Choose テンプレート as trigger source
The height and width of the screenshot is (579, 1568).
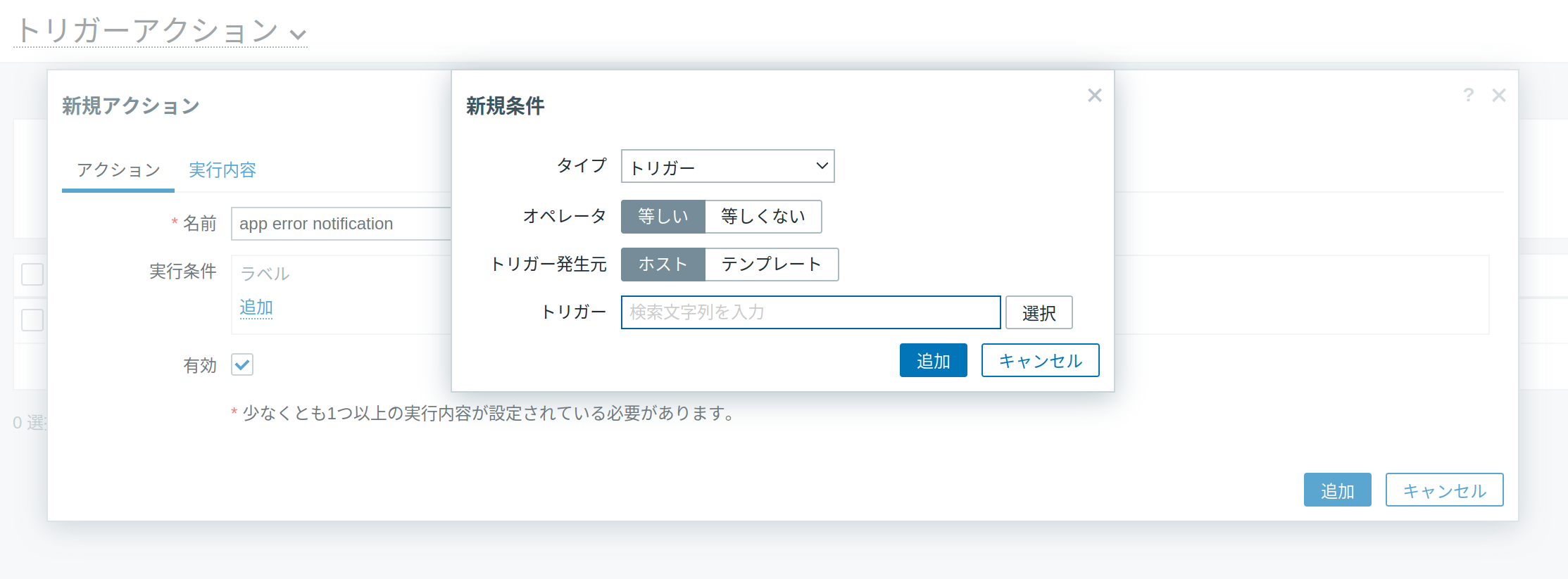tap(771, 264)
